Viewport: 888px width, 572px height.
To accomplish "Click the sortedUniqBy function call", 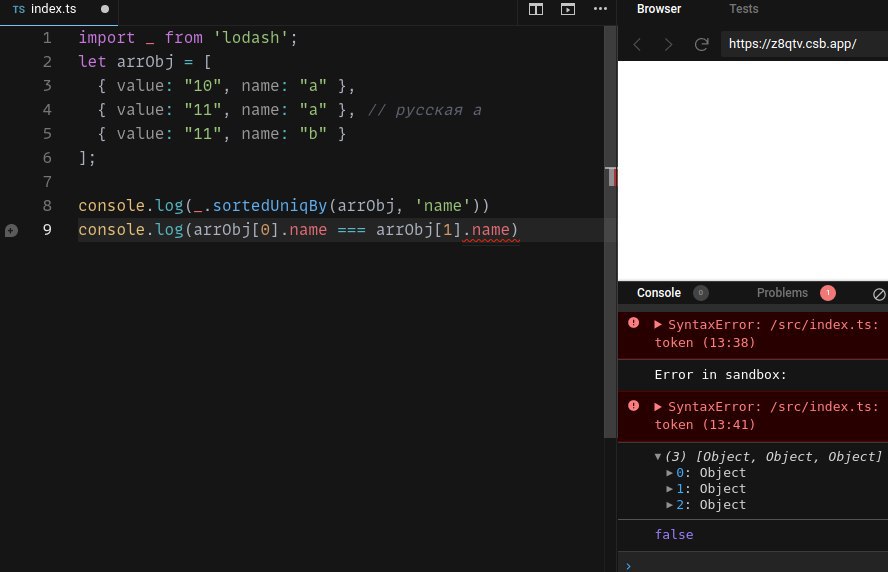I will pos(270,206).
